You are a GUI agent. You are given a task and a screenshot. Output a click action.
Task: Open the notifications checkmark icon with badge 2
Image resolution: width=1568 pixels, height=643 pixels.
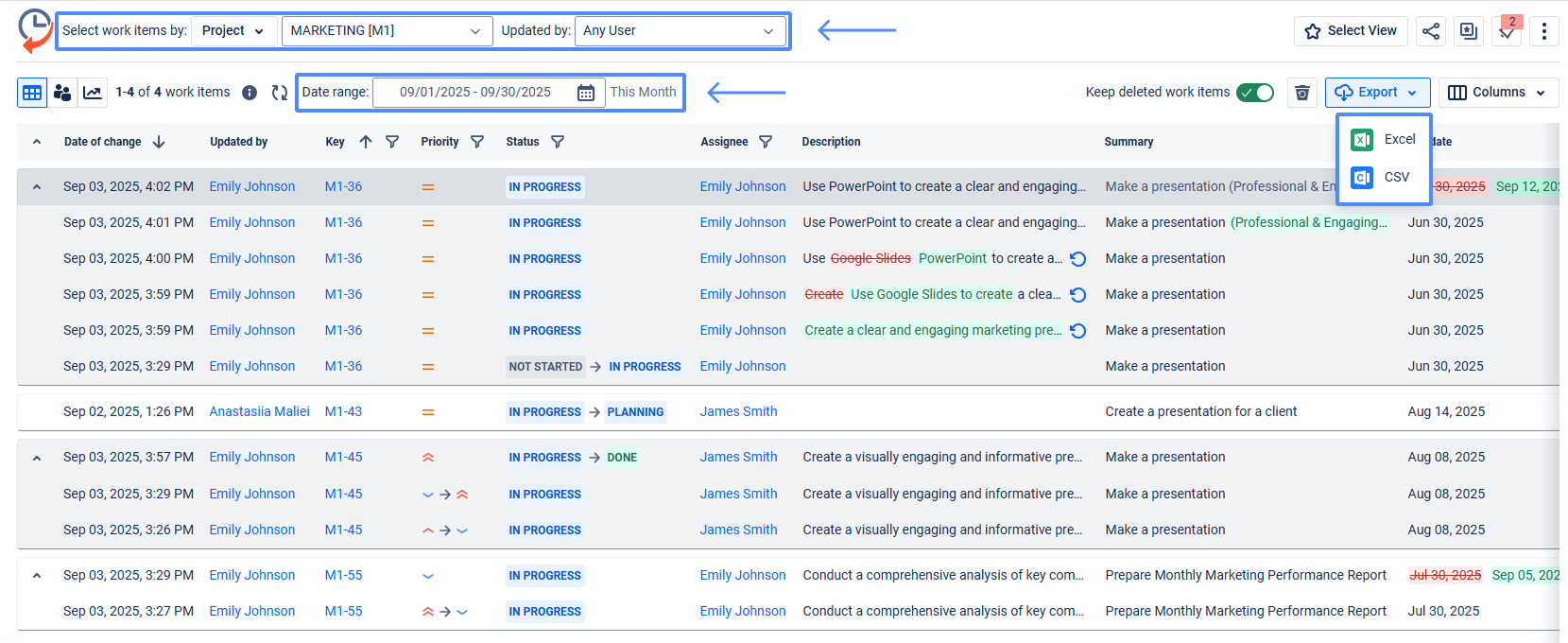tap(1507, 31)
